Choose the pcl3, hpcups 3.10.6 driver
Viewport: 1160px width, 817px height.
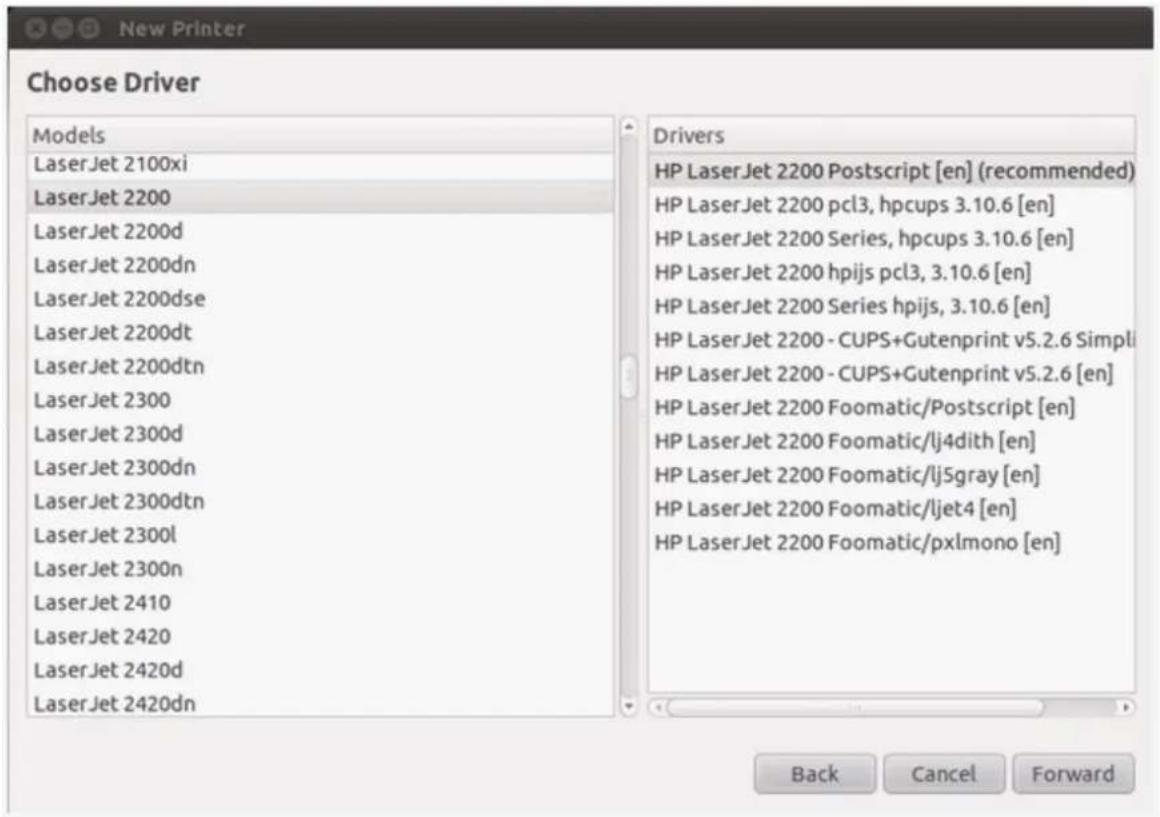click(891, 205)
